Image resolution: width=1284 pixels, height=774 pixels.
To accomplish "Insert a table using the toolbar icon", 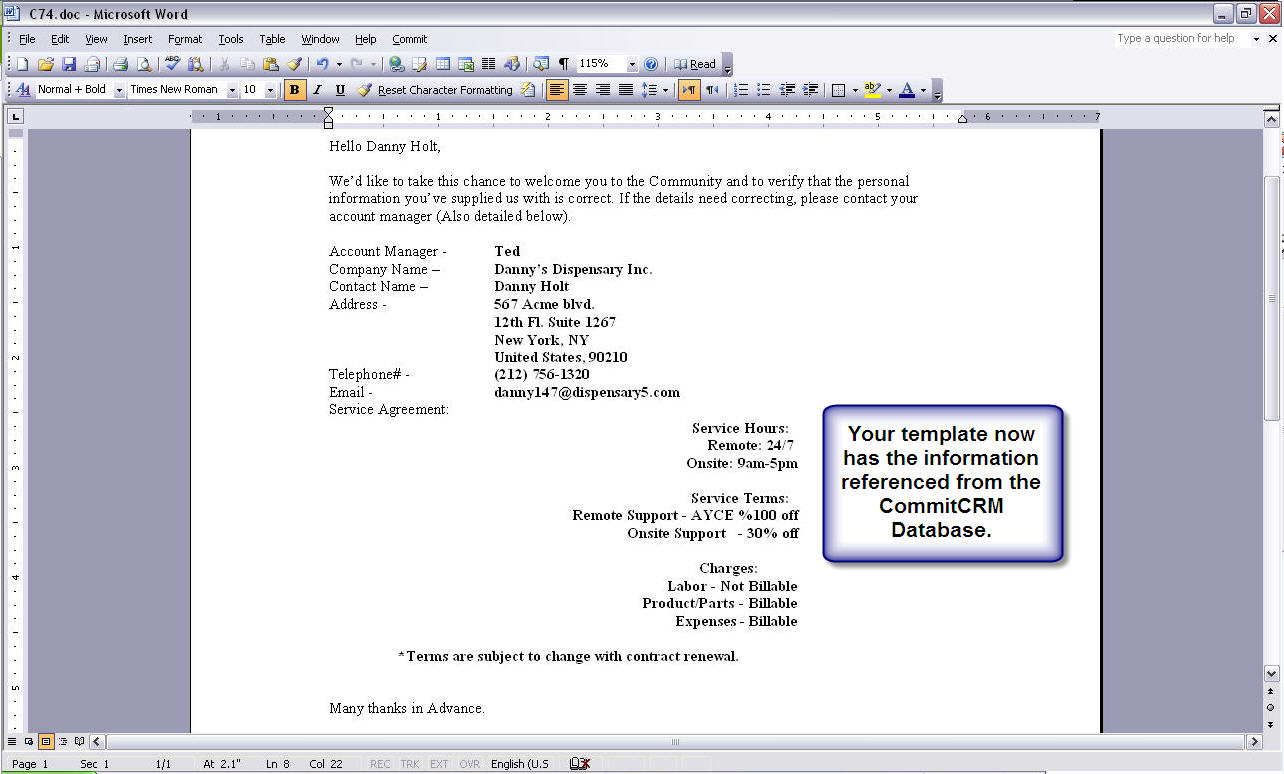I will 442,64.
